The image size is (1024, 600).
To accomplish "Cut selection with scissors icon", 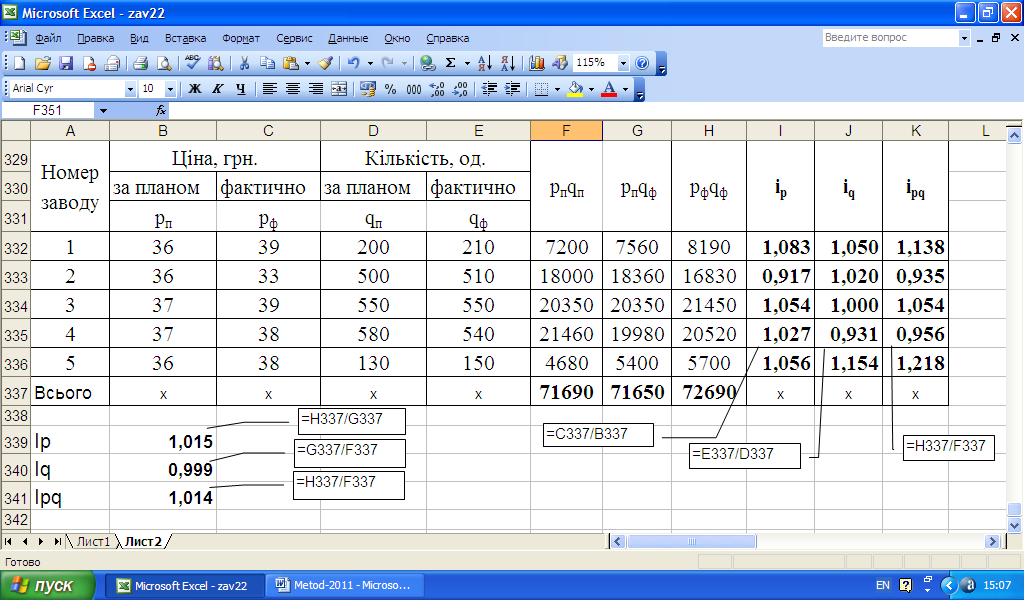I will click(244, 63).
